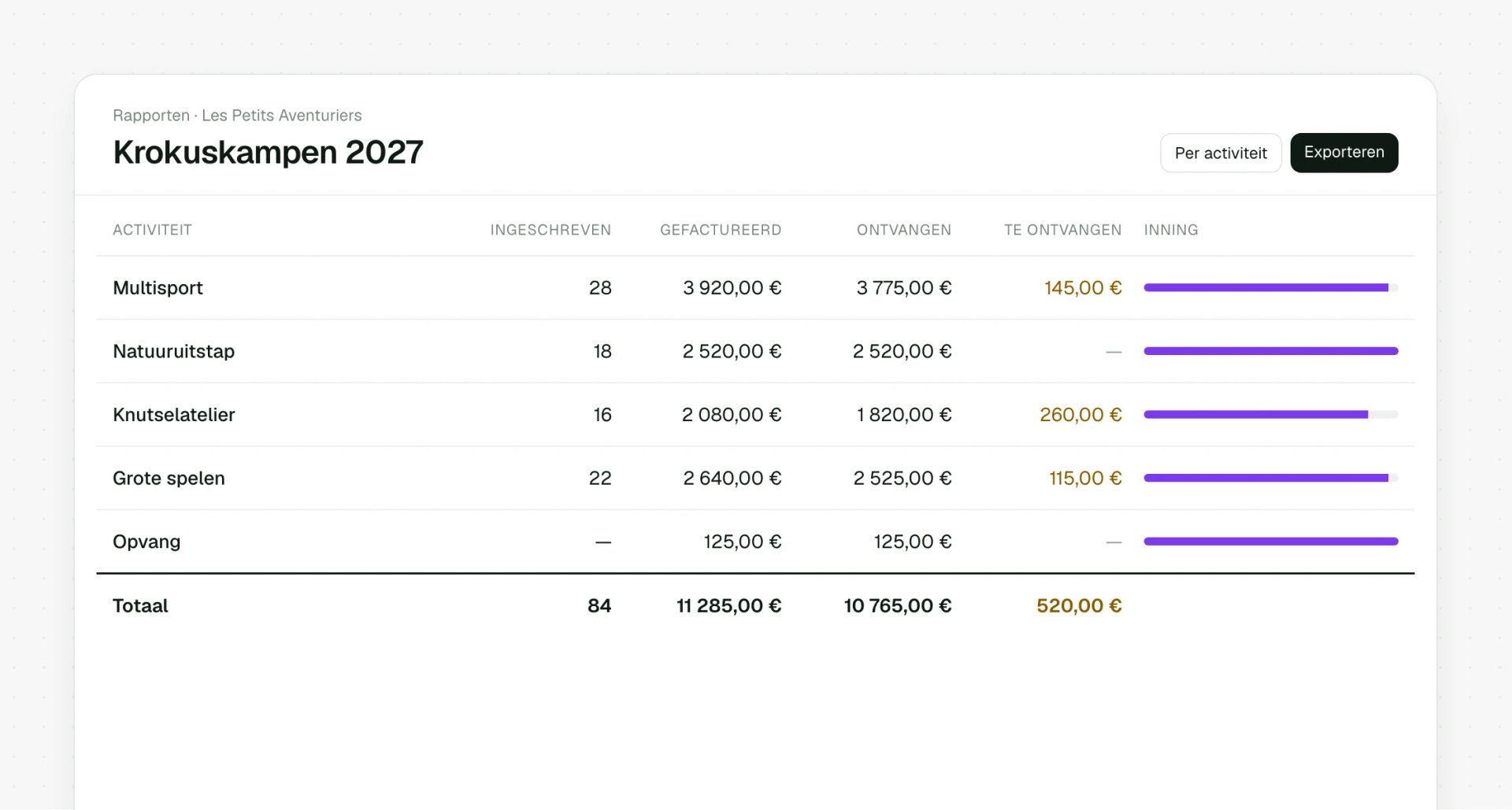
Task: Click the INNING column header
Action: pyautogui.click(x=1171, y=230)
